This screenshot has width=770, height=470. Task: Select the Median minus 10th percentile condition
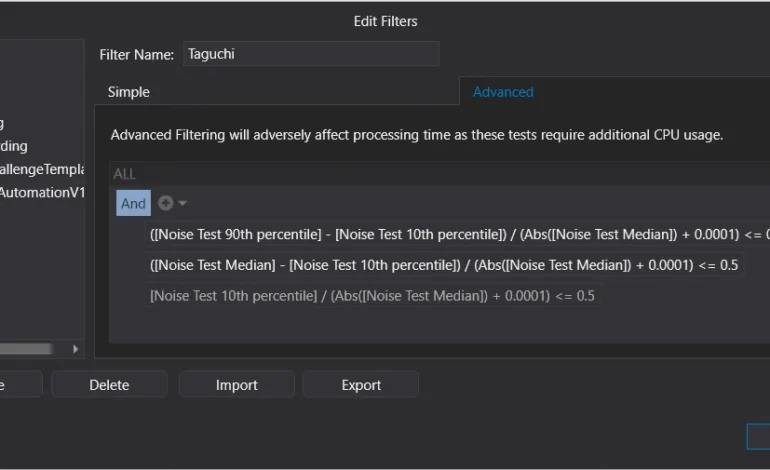[444, 265]
